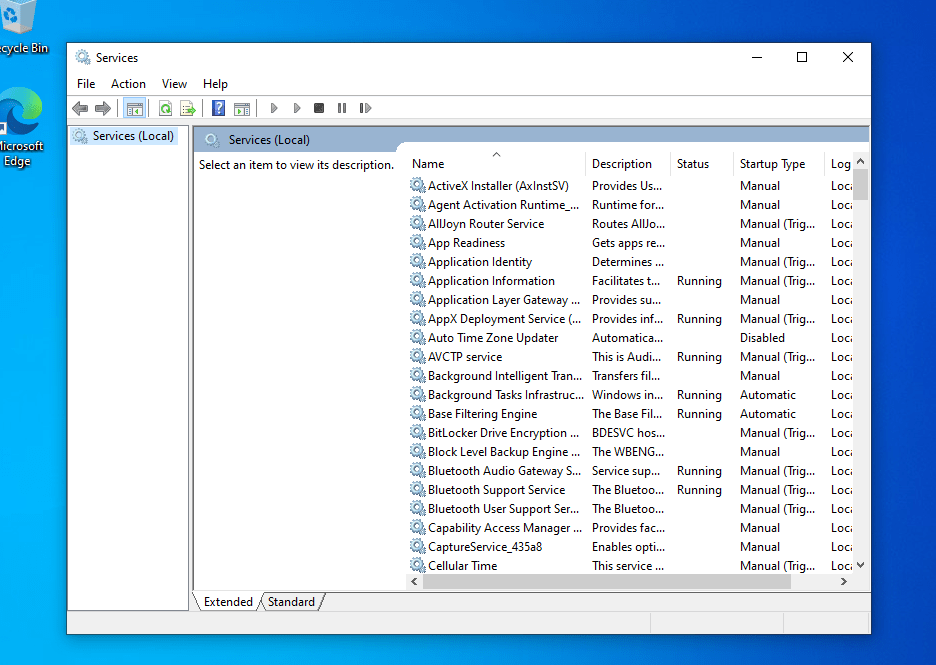
Task: Click the vertical scrollbar down arrow
Action: click(x=861, y=565)
